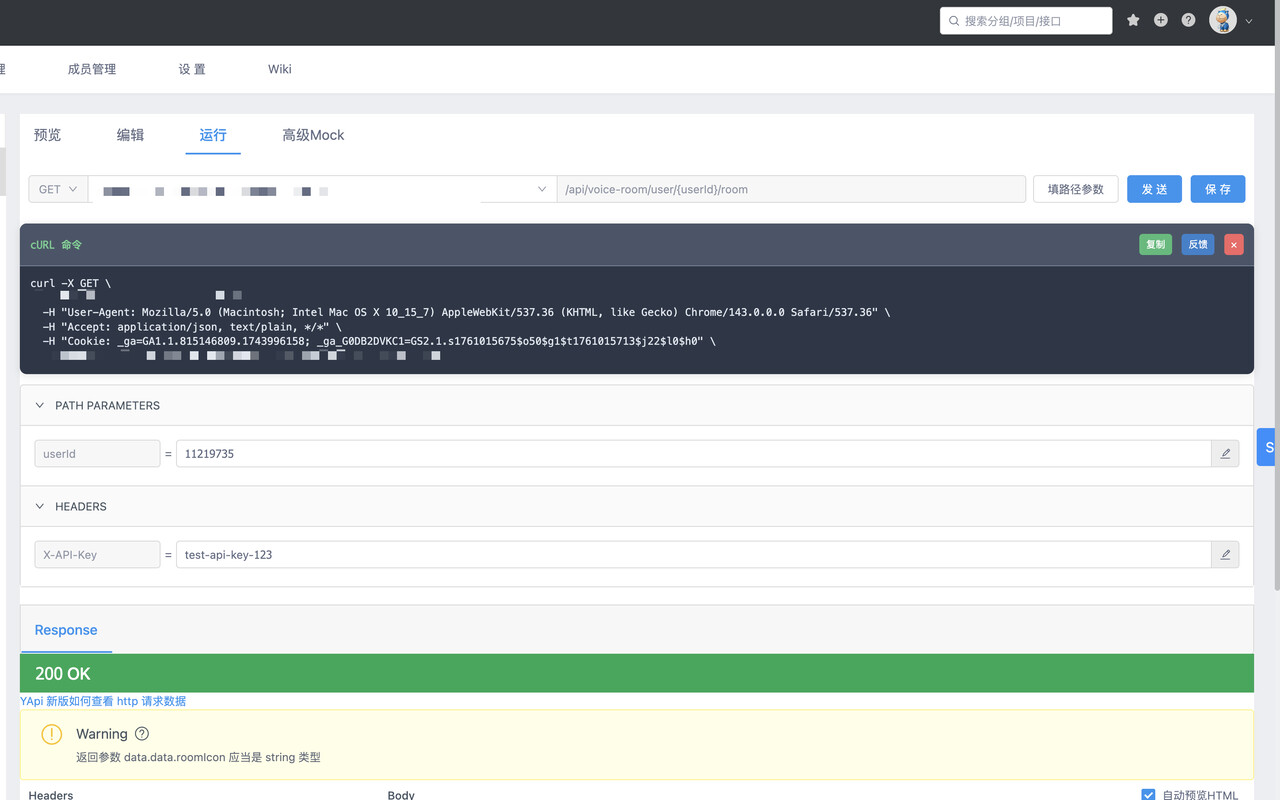Click the green 复制 copy button
Viewport: 1280px width, 800px height.
click(x=1155, y=245)
